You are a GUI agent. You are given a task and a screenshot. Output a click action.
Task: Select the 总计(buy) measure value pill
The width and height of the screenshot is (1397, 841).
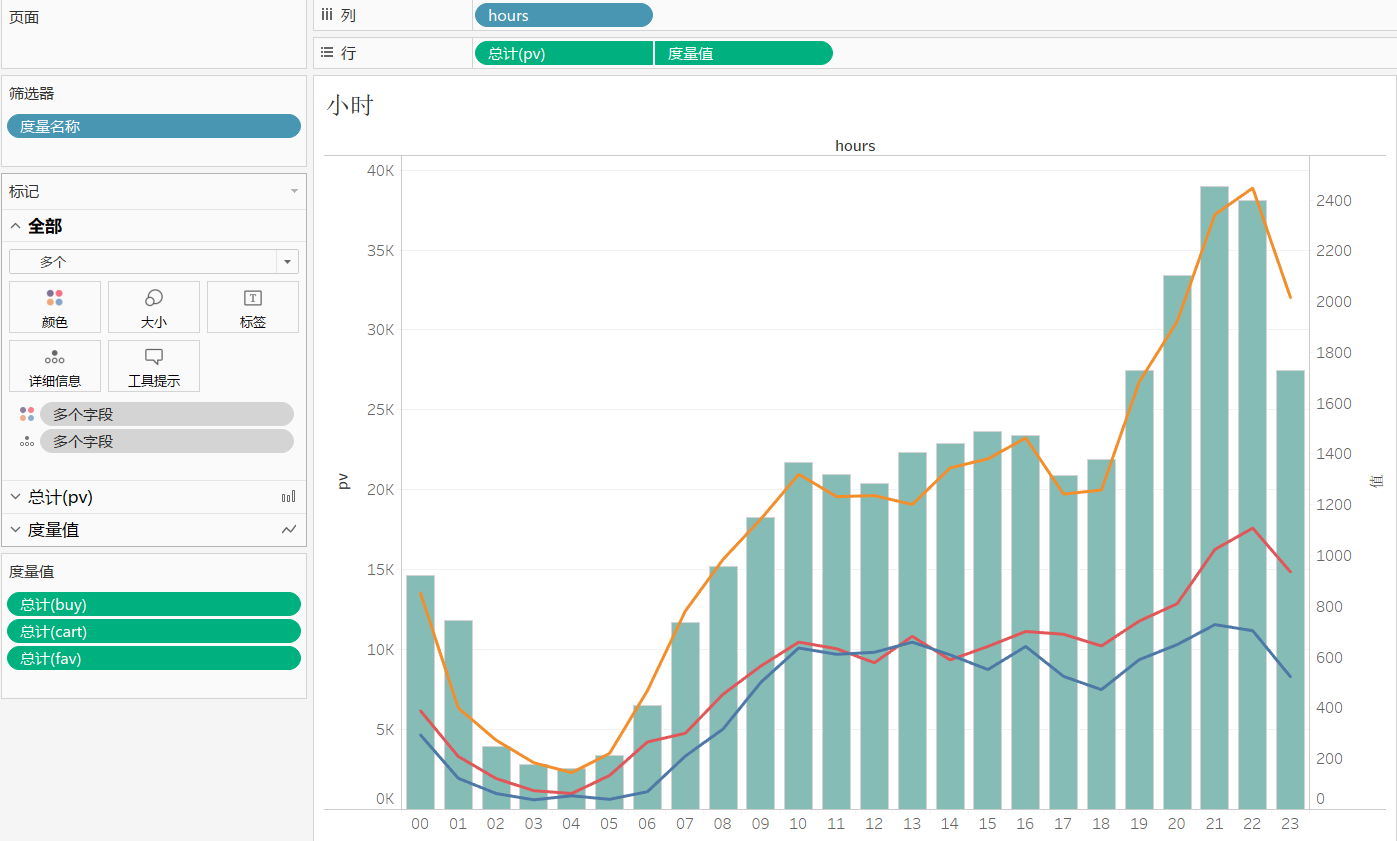tap(154, 604)
